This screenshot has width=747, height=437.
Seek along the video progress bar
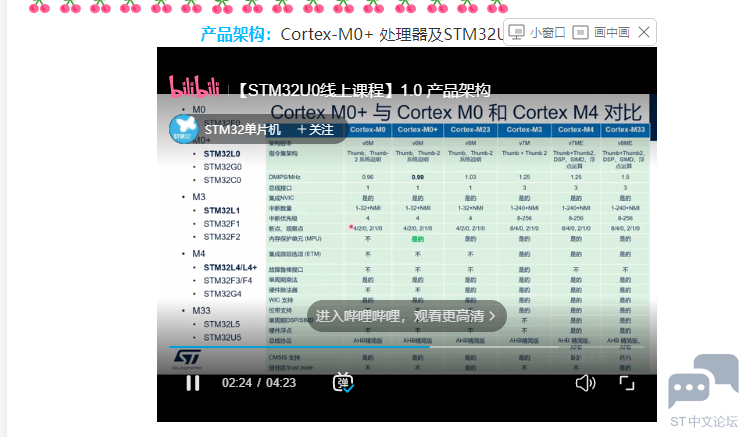(407, 347)
